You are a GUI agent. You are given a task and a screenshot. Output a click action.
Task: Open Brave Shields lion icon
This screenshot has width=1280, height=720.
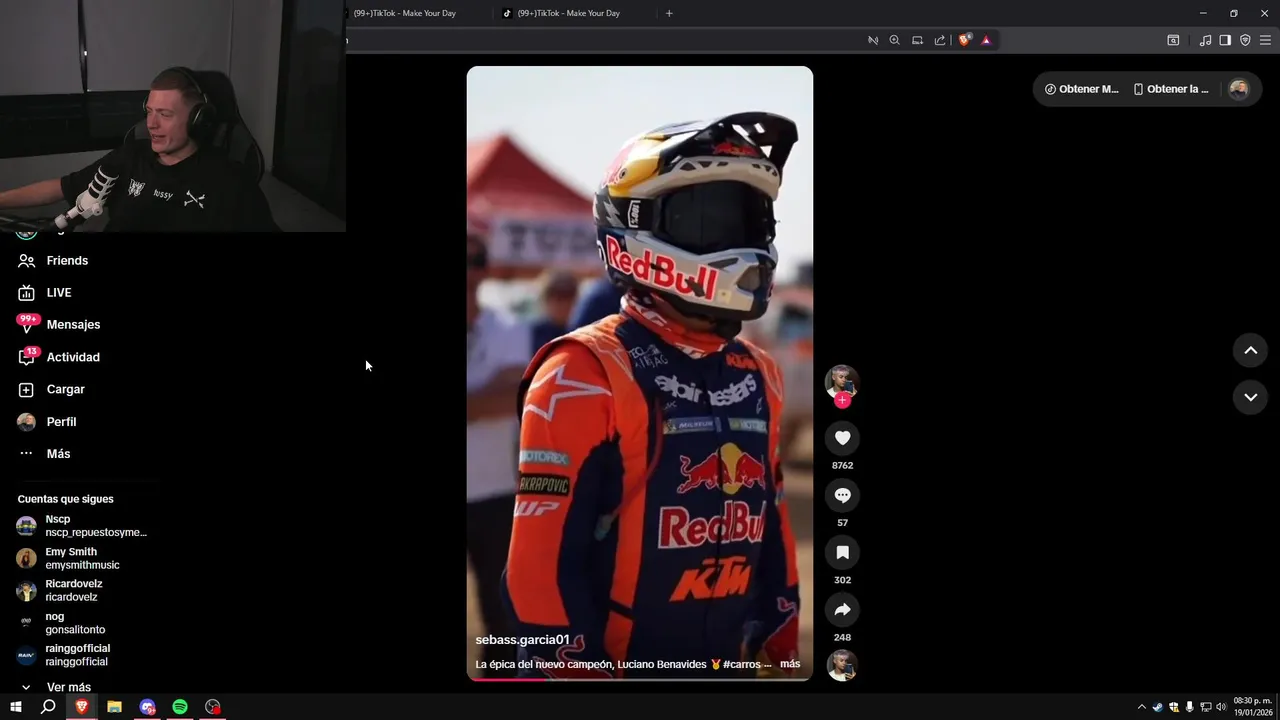964,40
